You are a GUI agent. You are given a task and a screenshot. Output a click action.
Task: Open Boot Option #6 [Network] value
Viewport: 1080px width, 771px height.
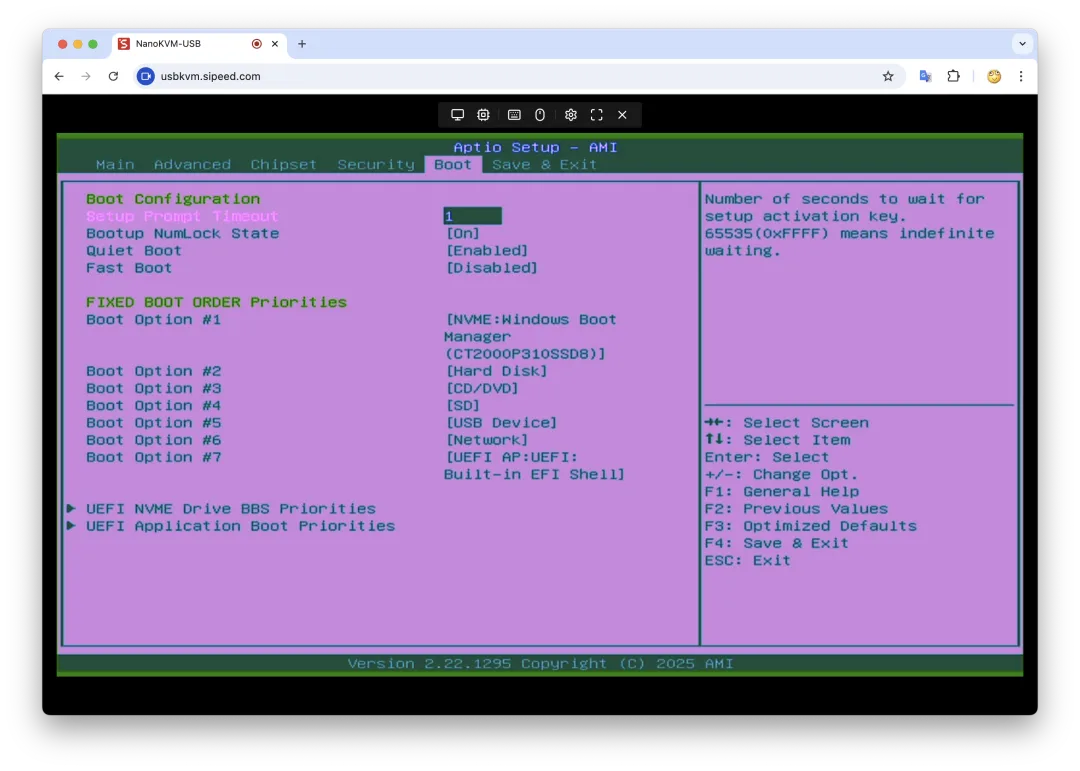point(486,440)
